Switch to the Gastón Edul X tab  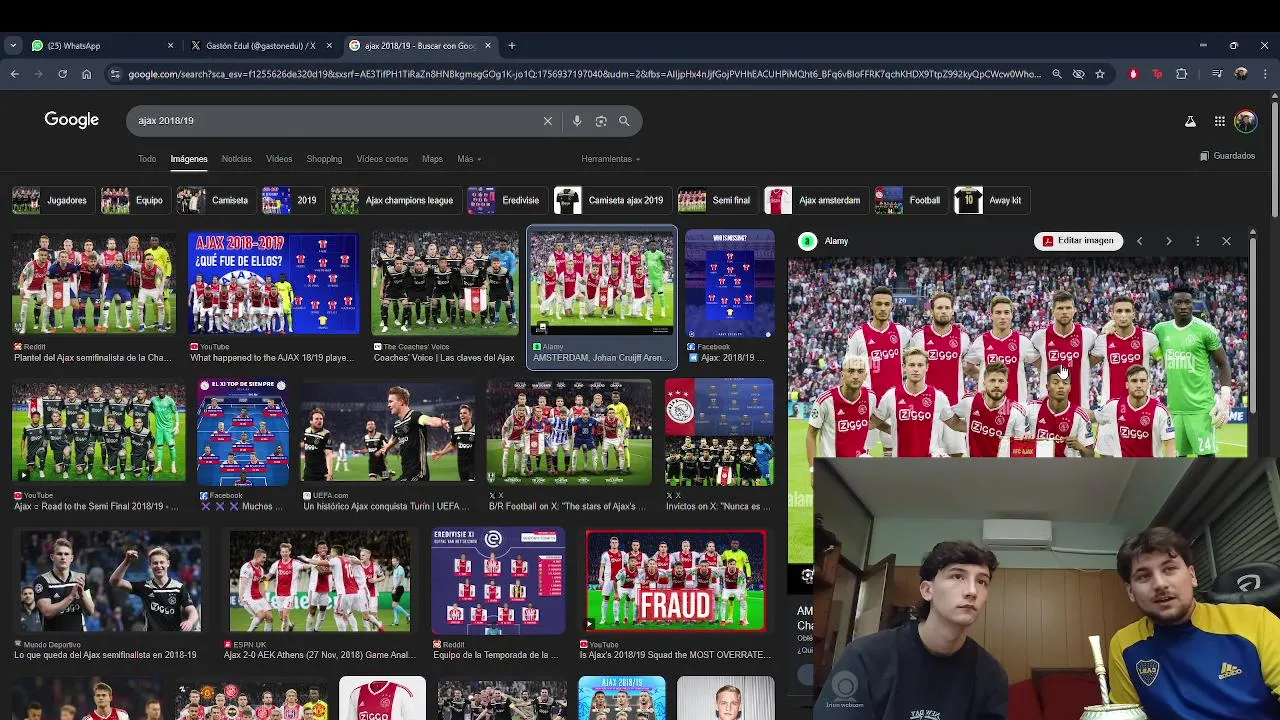[262, 45]
